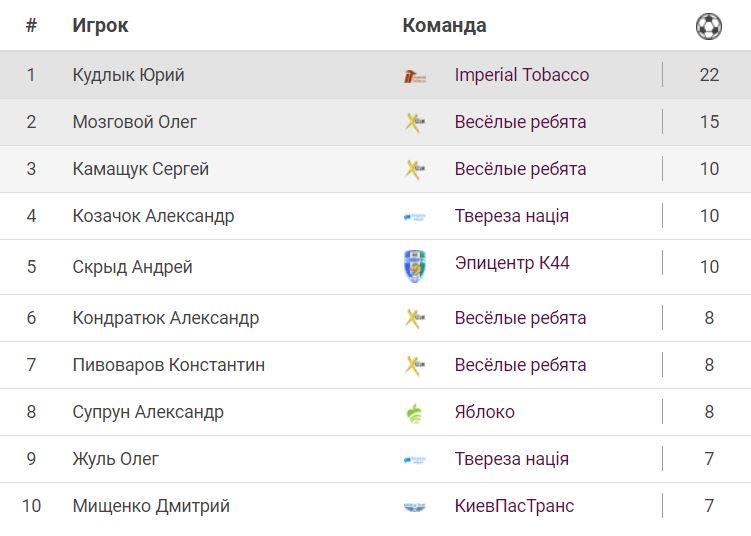Click the soccer ball goals column icon
The width and height of the screenshot is (751, 536).
(x=708, y=26)
